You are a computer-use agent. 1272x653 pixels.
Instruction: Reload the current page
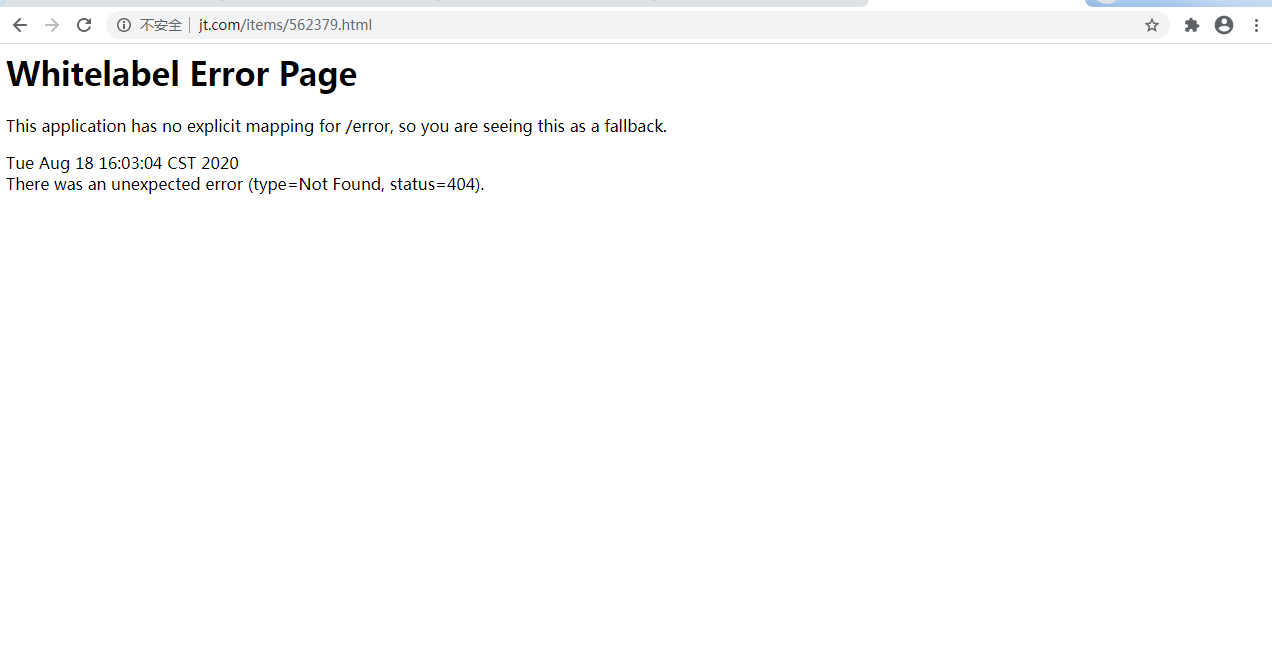click(x=84, y=25)
